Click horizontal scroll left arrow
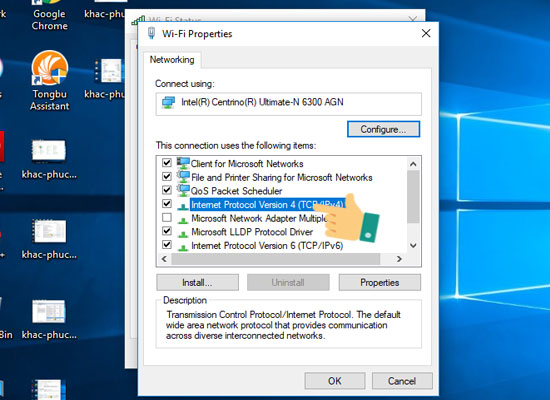This screenshot has height=400, width=550. point(164,259)
